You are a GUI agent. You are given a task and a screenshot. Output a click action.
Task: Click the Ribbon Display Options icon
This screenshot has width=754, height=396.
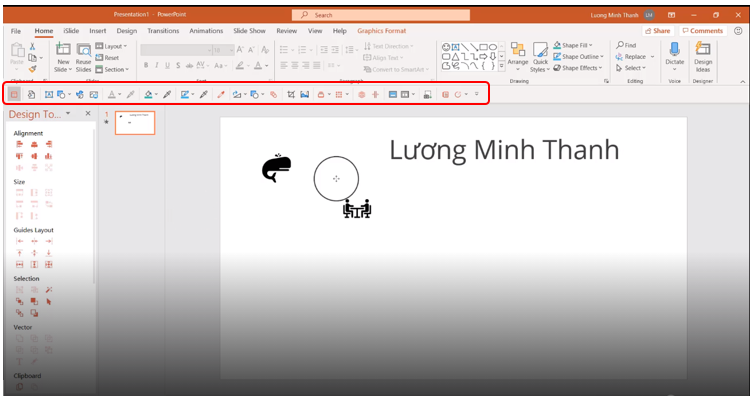(x=672, y=15)
